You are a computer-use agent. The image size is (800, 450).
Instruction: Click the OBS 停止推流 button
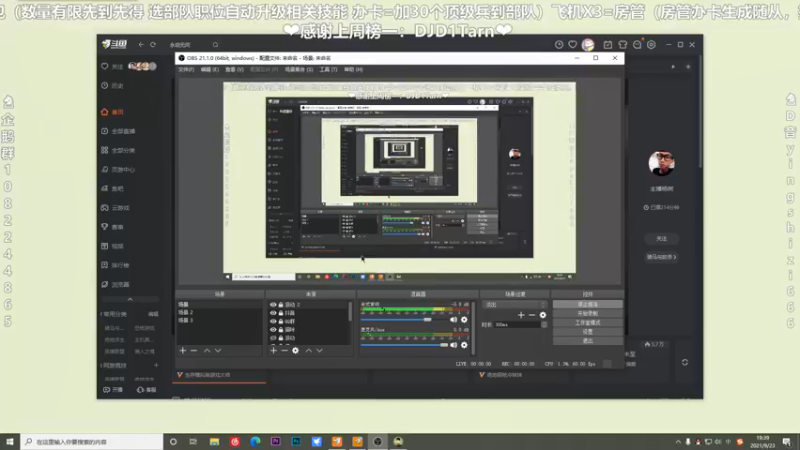(x=587, y=304)
